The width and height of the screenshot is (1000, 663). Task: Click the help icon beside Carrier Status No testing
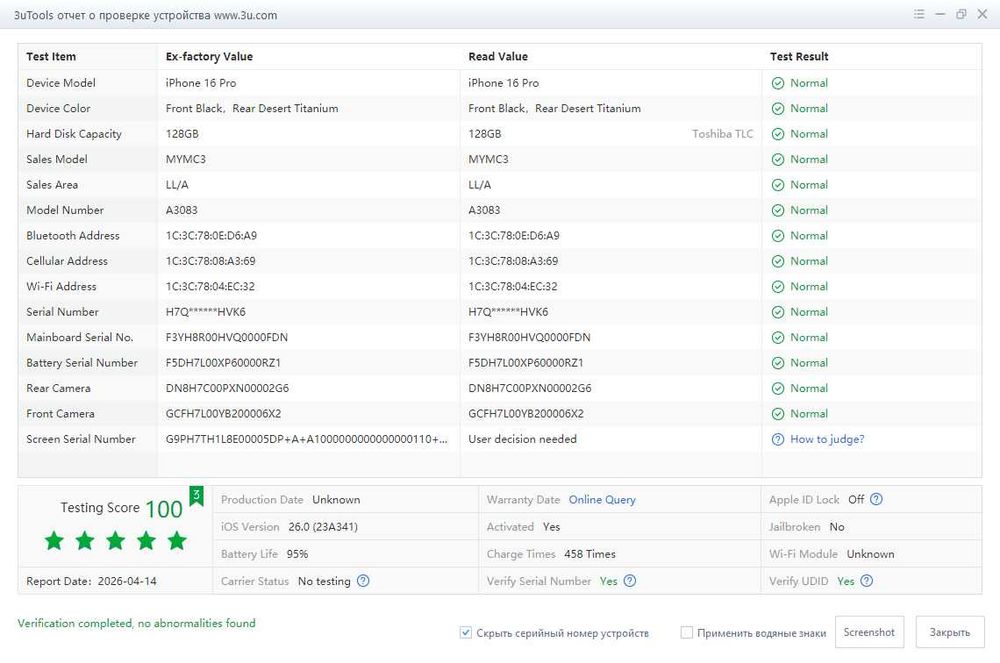tap(363, 581)
